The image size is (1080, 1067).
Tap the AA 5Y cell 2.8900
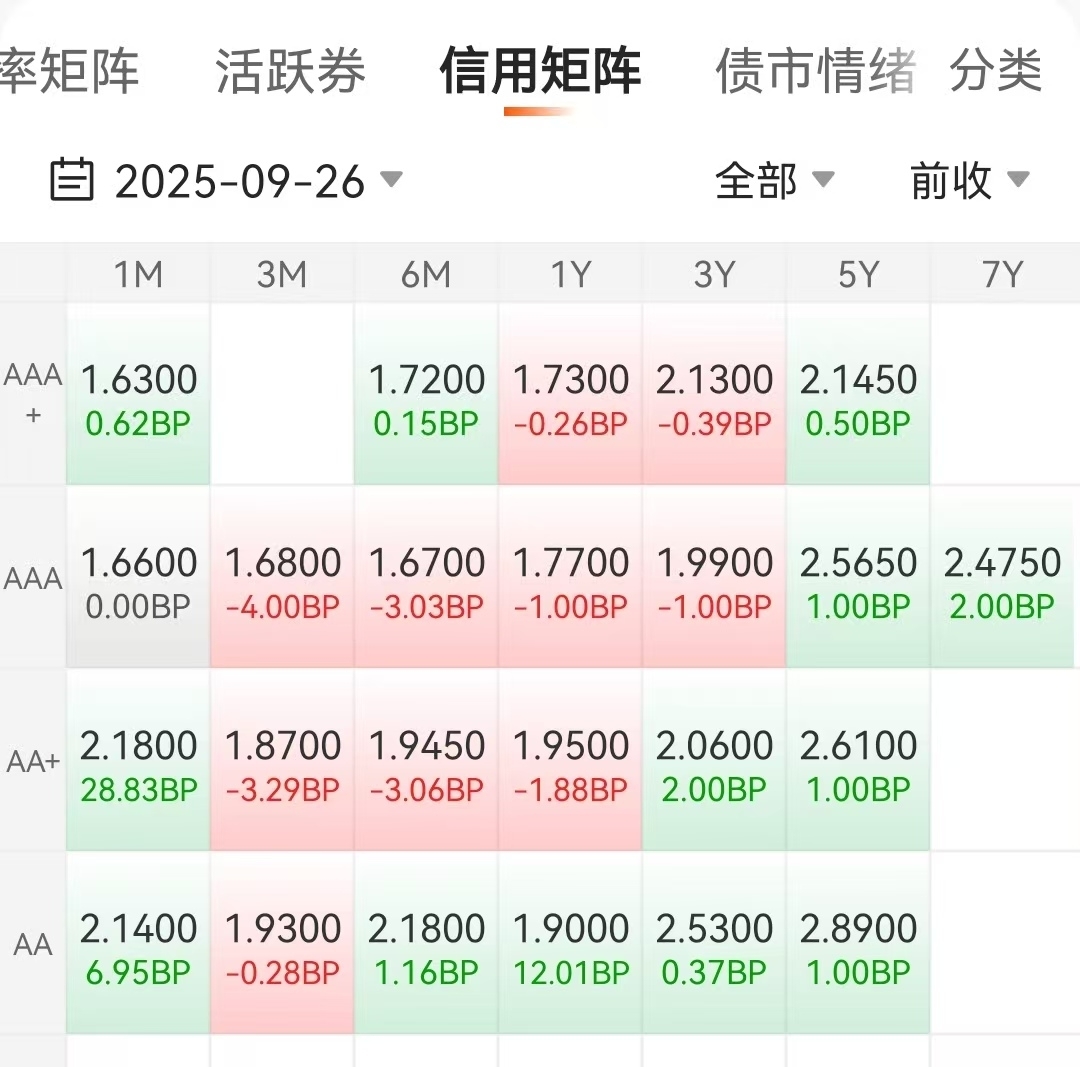pyautogui.click(x=858, y=944)
